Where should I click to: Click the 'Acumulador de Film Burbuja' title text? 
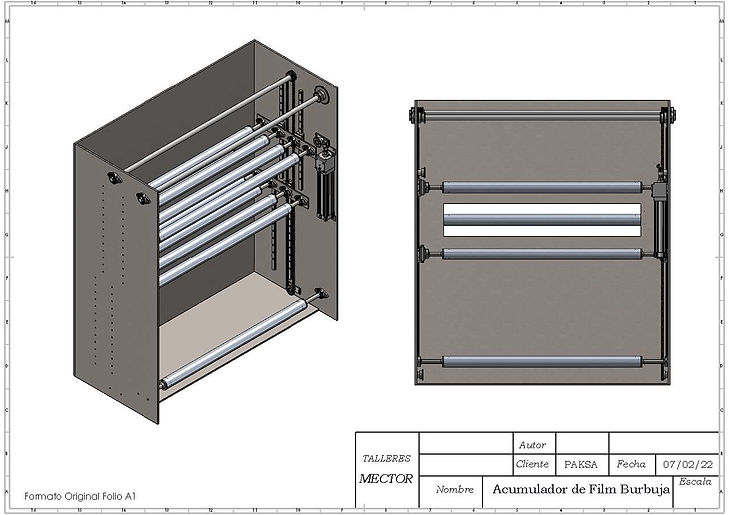[581, 489]
